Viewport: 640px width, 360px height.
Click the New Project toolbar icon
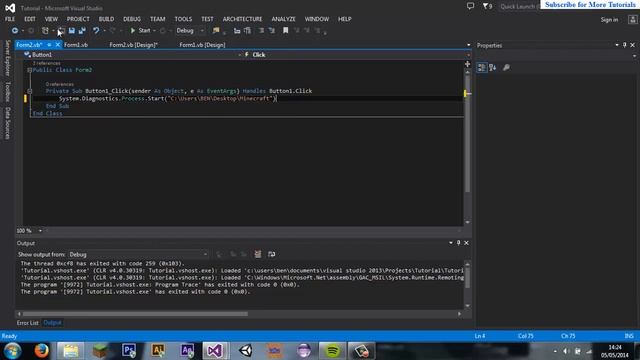coord(45,31)
